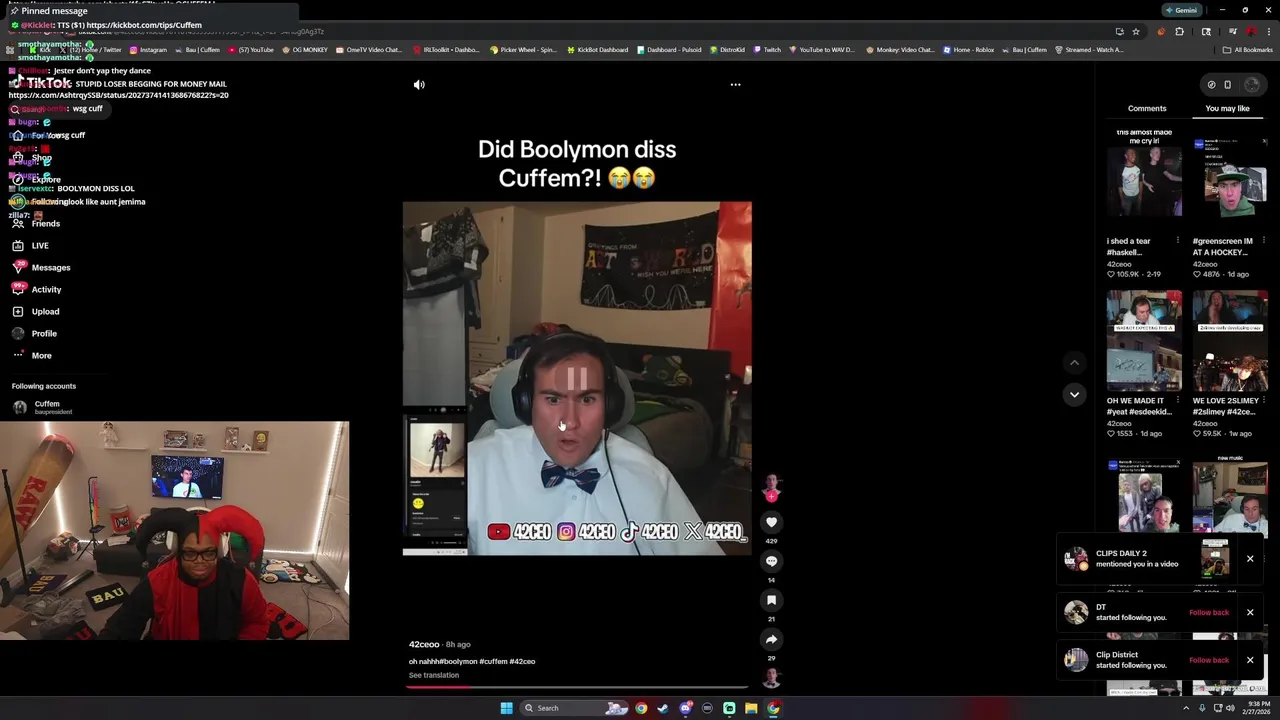The height and width of the screenshot is (720, 1280).
Task: Share the video using the arrow icon
Action: [x=771, y=639]
